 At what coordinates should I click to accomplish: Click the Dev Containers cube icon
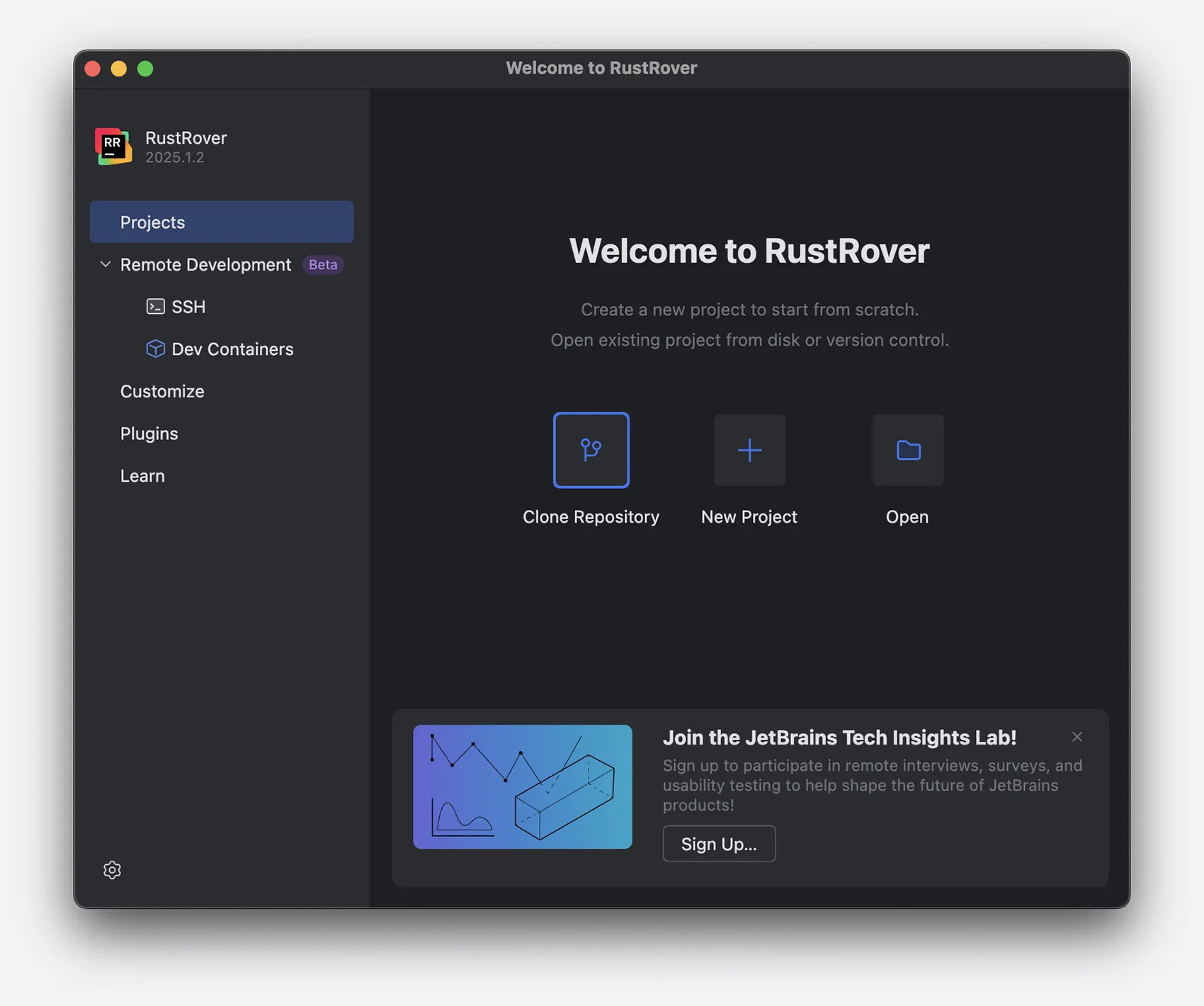tap(155, 349)
